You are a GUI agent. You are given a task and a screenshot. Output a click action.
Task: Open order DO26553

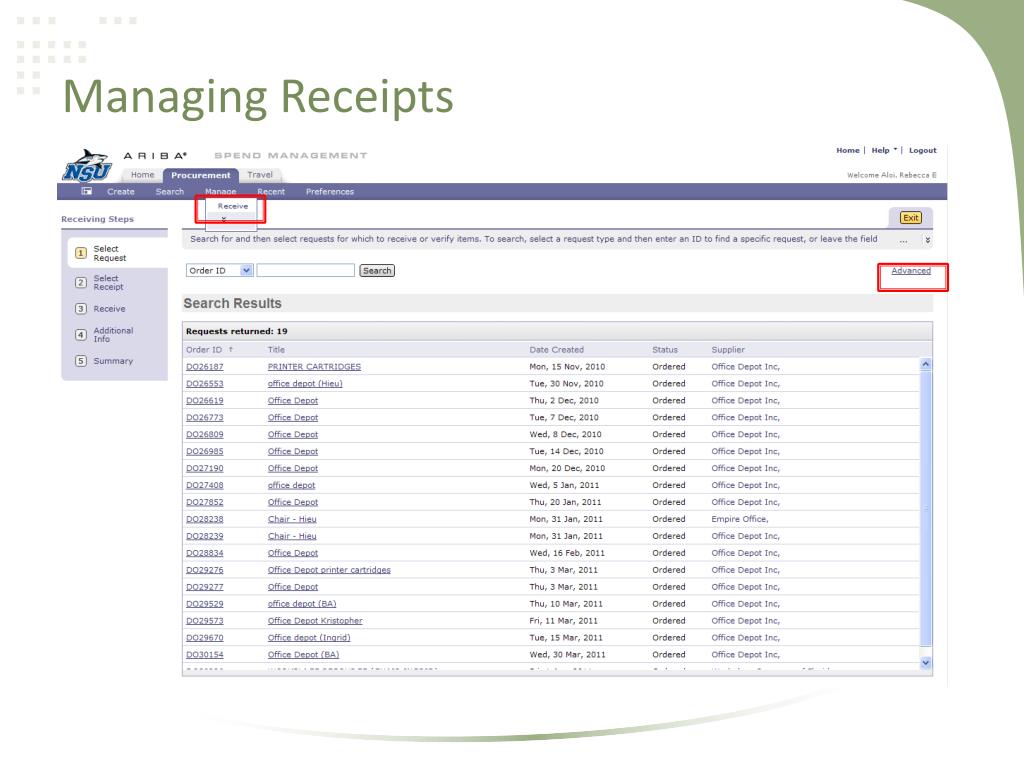204,384
